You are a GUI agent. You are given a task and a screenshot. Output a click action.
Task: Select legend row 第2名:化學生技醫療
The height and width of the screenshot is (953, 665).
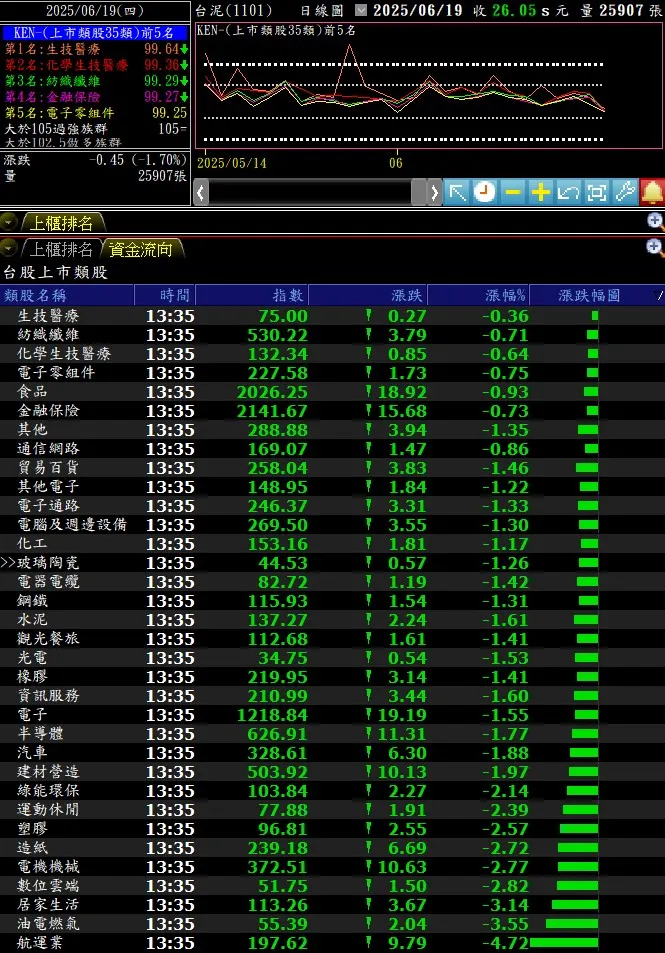pos(95,64)
